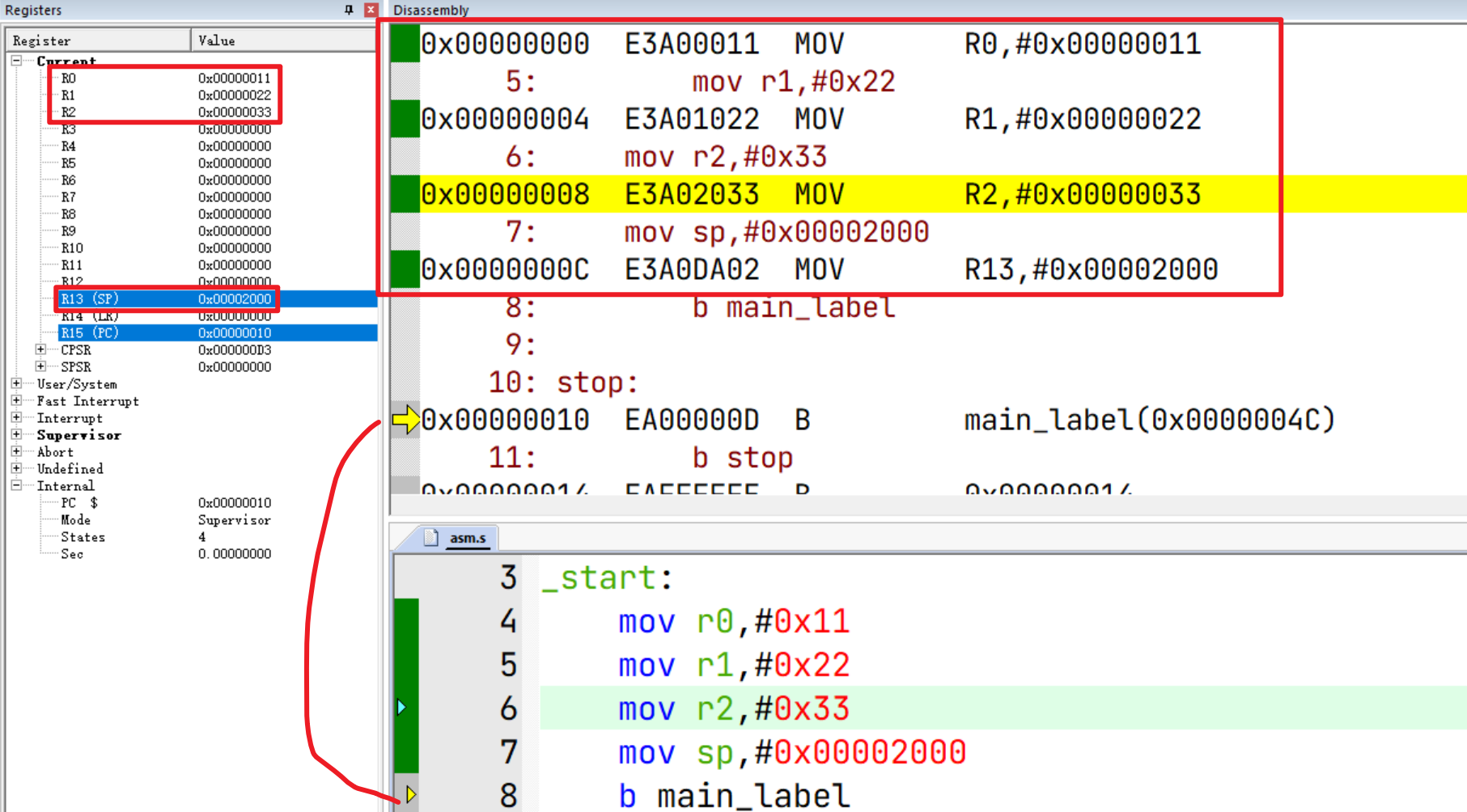Screen dimensions: 1467x812
Task: Click source line 8 b main_label
Action: coord(735,796)
